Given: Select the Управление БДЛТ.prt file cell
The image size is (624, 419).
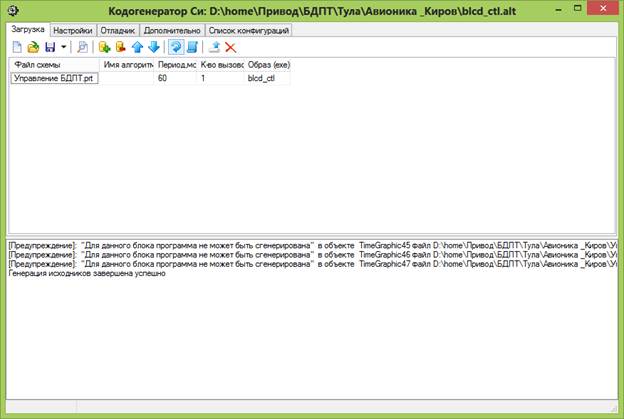Looking at the screenshot, I should (x=54, y=78).
